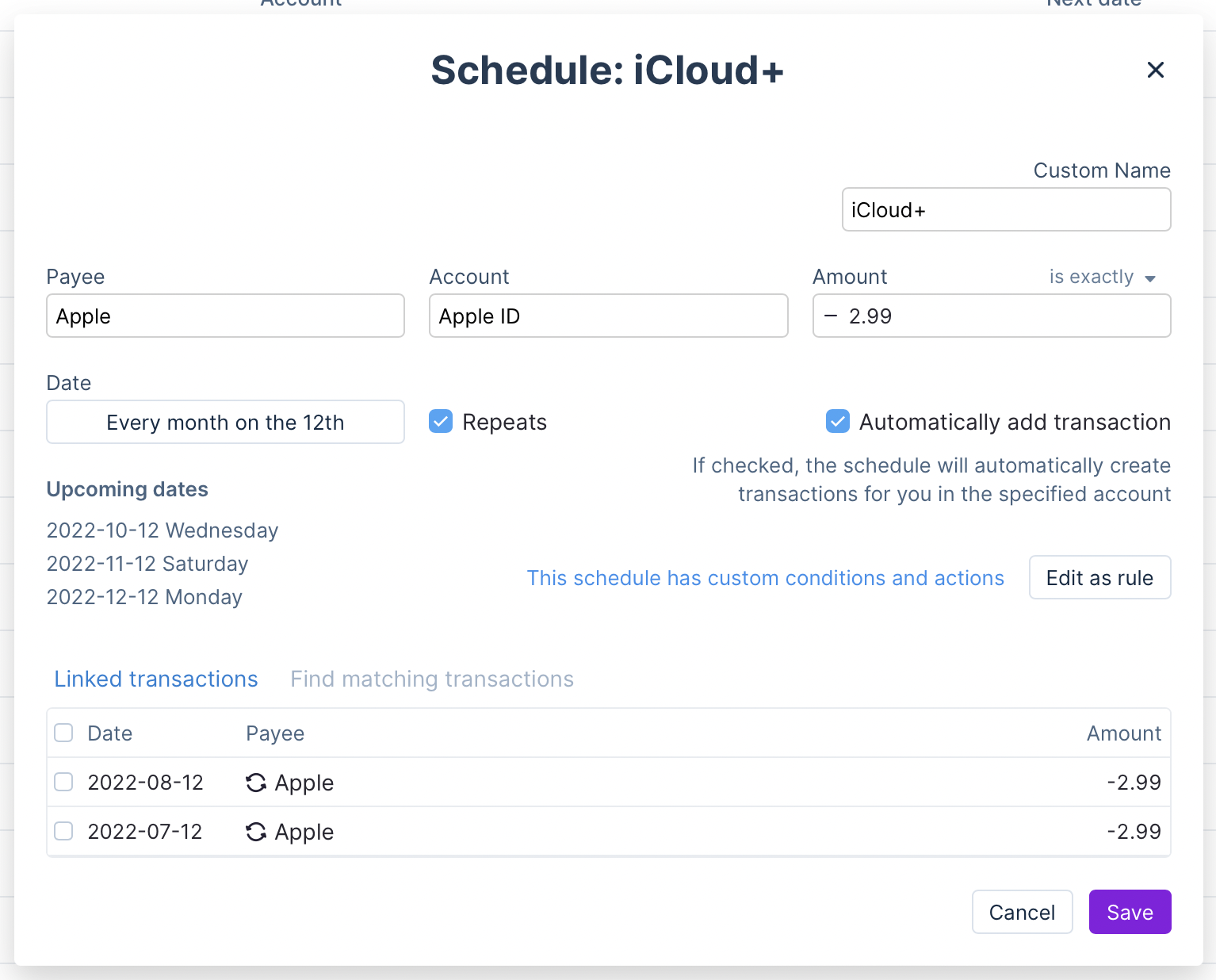Image resolution: width=1216 pixels, height=980 pixels.
Task: Close the Schedule iCloud+ dialog
Action: 1155,70
